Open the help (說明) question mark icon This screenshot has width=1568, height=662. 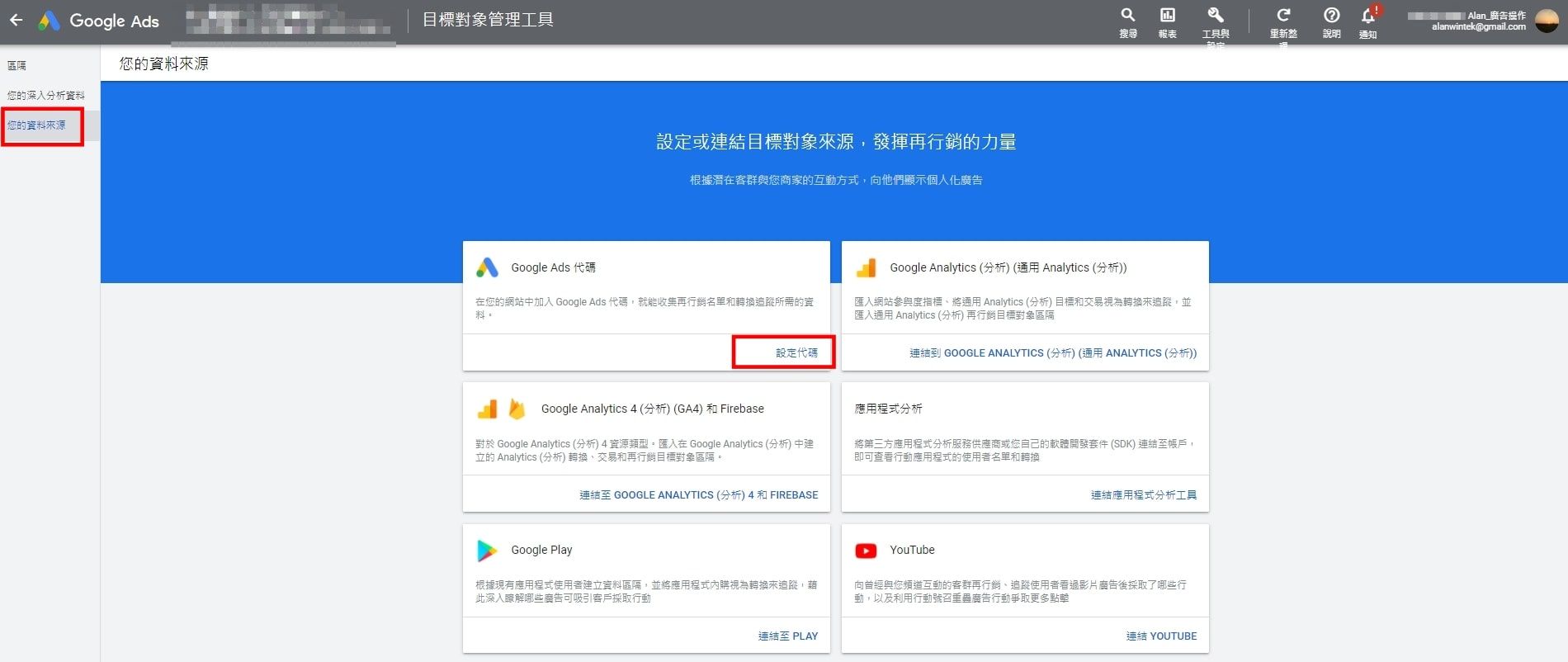point(1331,15)
